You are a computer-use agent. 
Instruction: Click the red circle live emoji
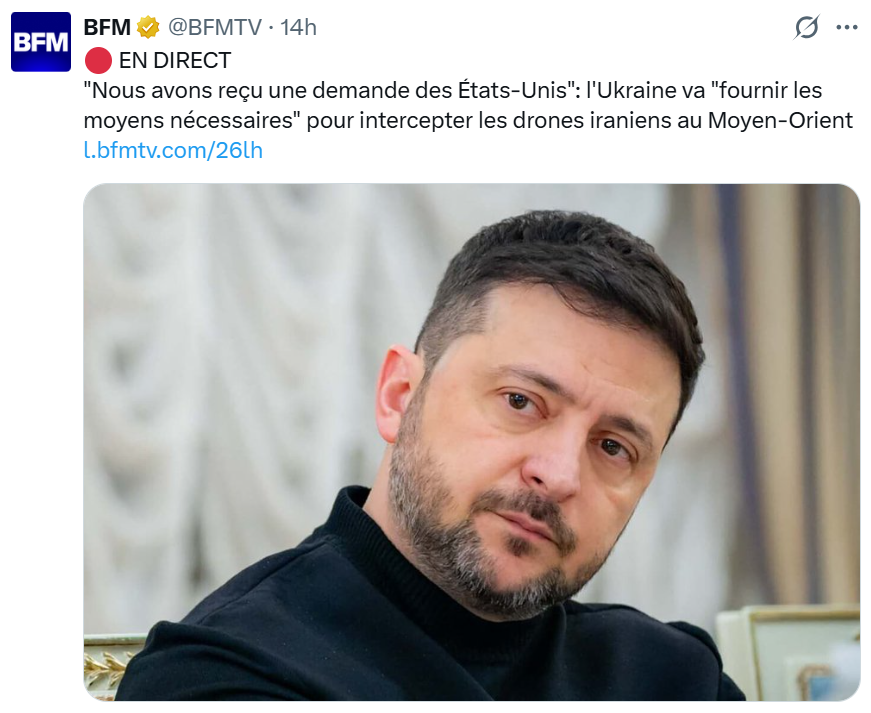98,61
